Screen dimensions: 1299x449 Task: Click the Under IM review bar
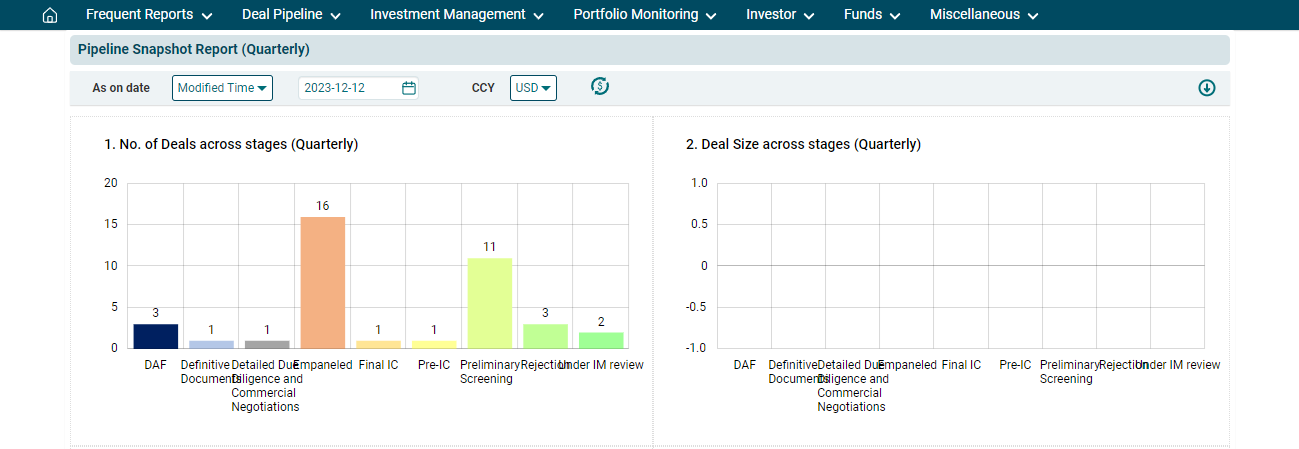coord(601,340)
